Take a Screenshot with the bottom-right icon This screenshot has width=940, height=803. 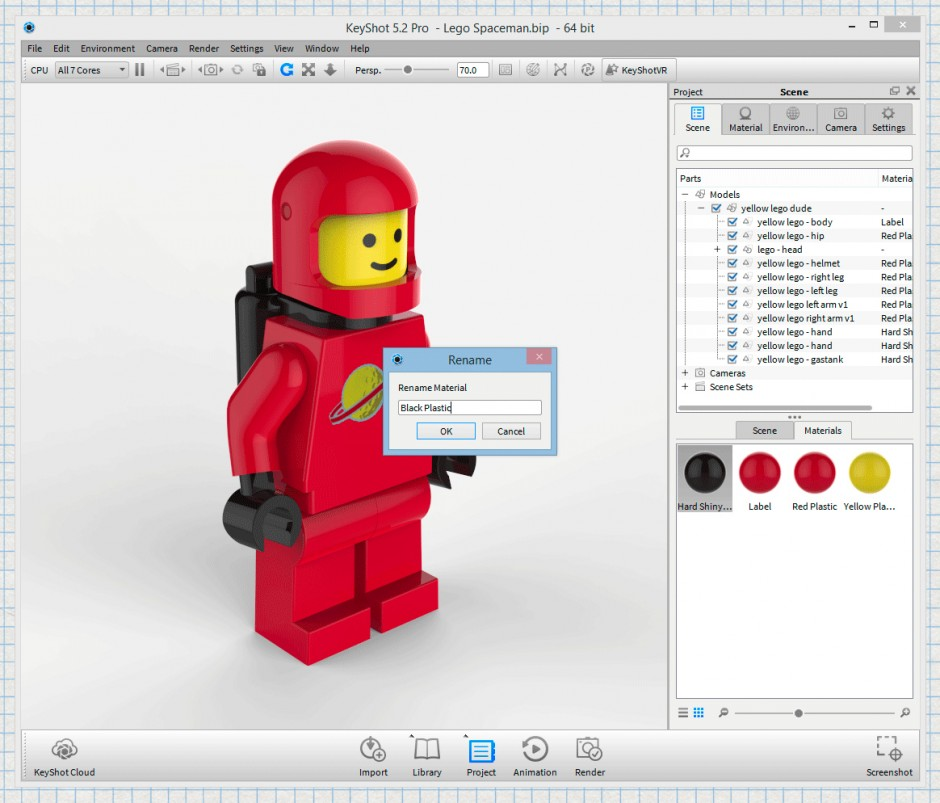pyautogui.click(x=888, y=750)
